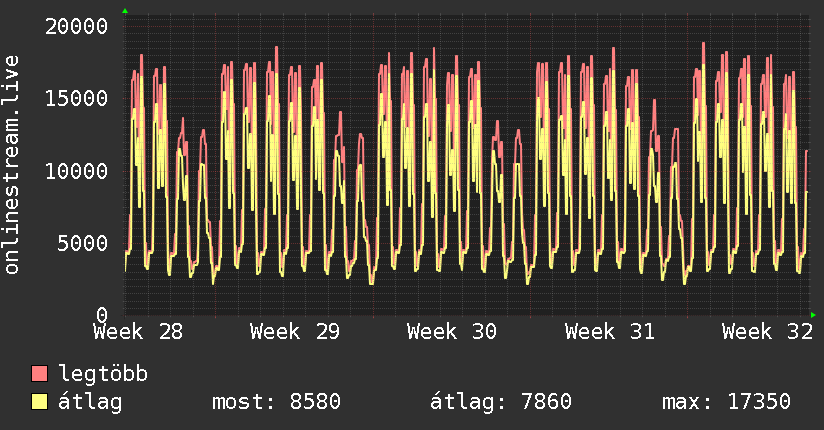The height and width of the screenshot is (430, 824).
Task: Click the Week 32 axis label
Action: coord(767,332)
